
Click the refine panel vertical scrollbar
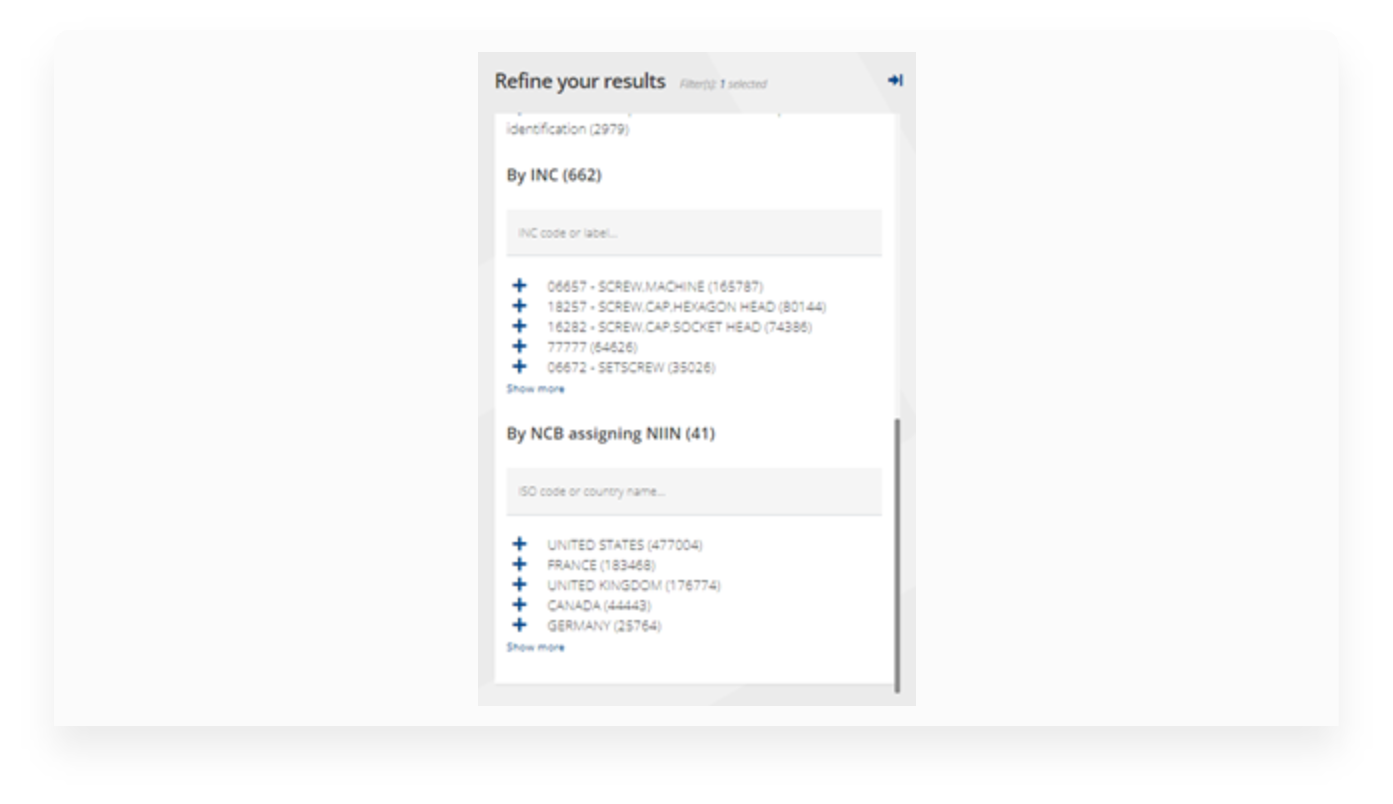[897, 555]
